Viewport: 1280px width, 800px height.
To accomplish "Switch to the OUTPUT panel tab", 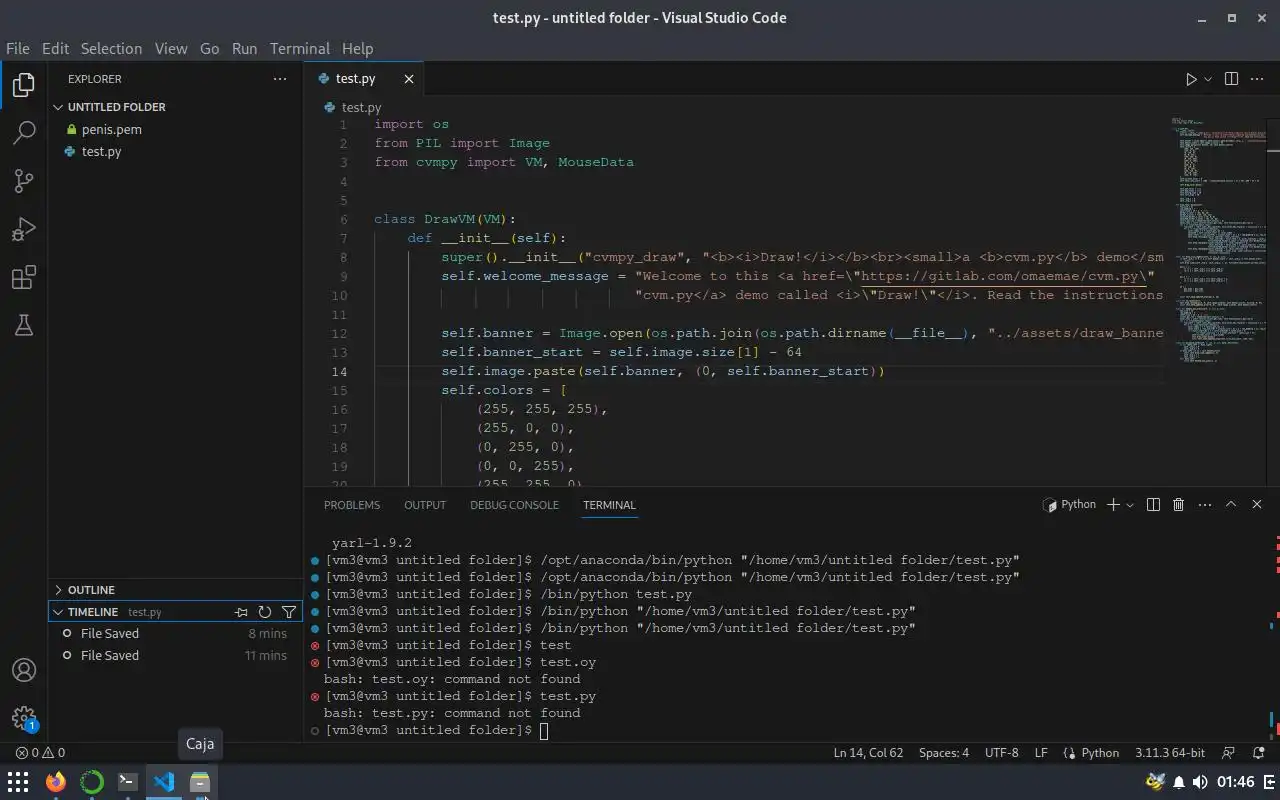I will 425,505.
